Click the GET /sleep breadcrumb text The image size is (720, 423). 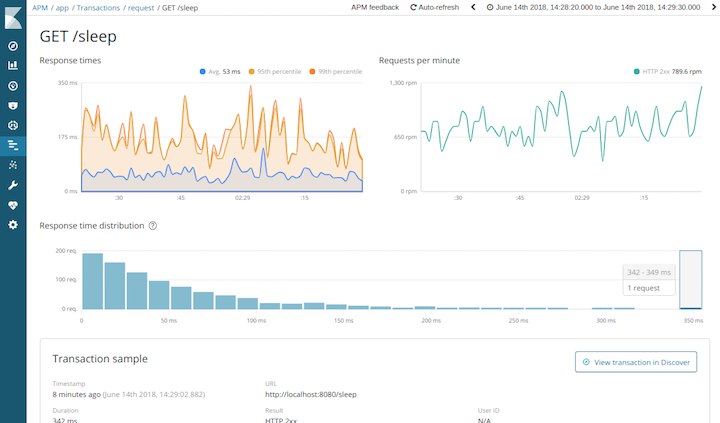coord(180,8)
